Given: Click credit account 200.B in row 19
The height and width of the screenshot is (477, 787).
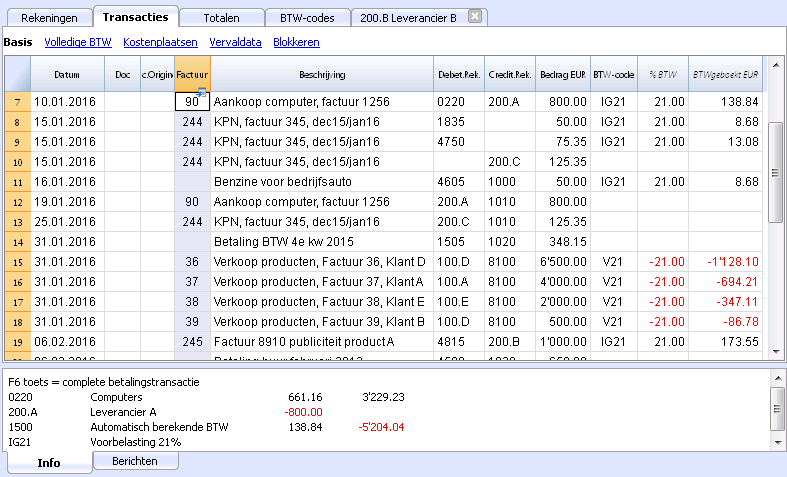Looking at the screenshot, I should (x=504, y=342).
